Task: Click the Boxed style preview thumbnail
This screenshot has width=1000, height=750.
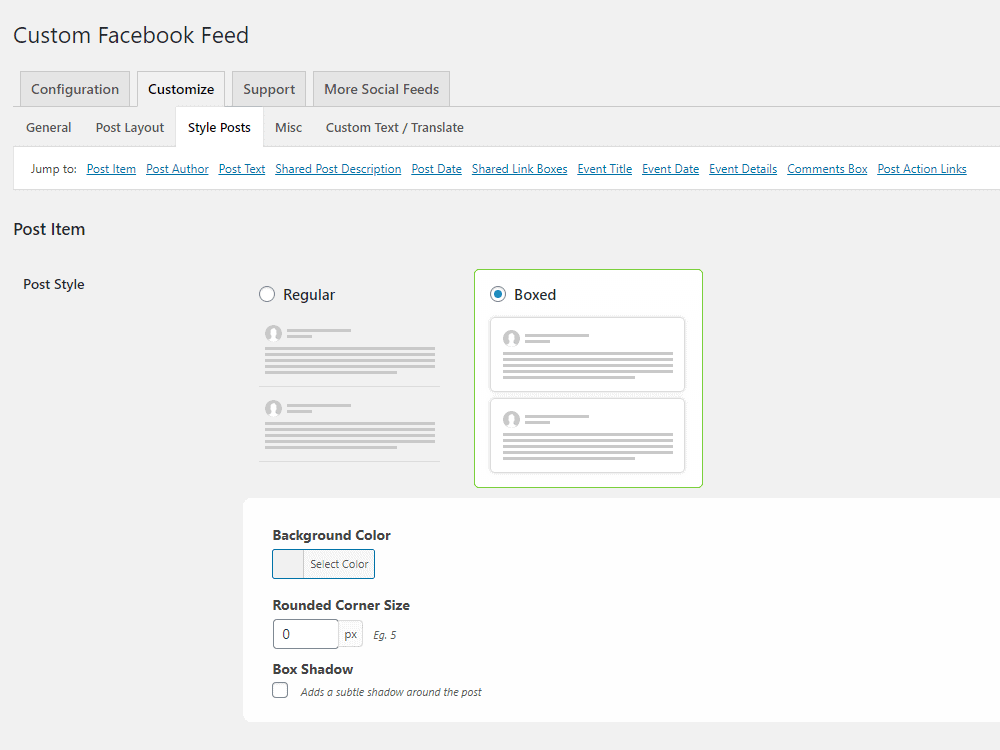Action: 587,395
